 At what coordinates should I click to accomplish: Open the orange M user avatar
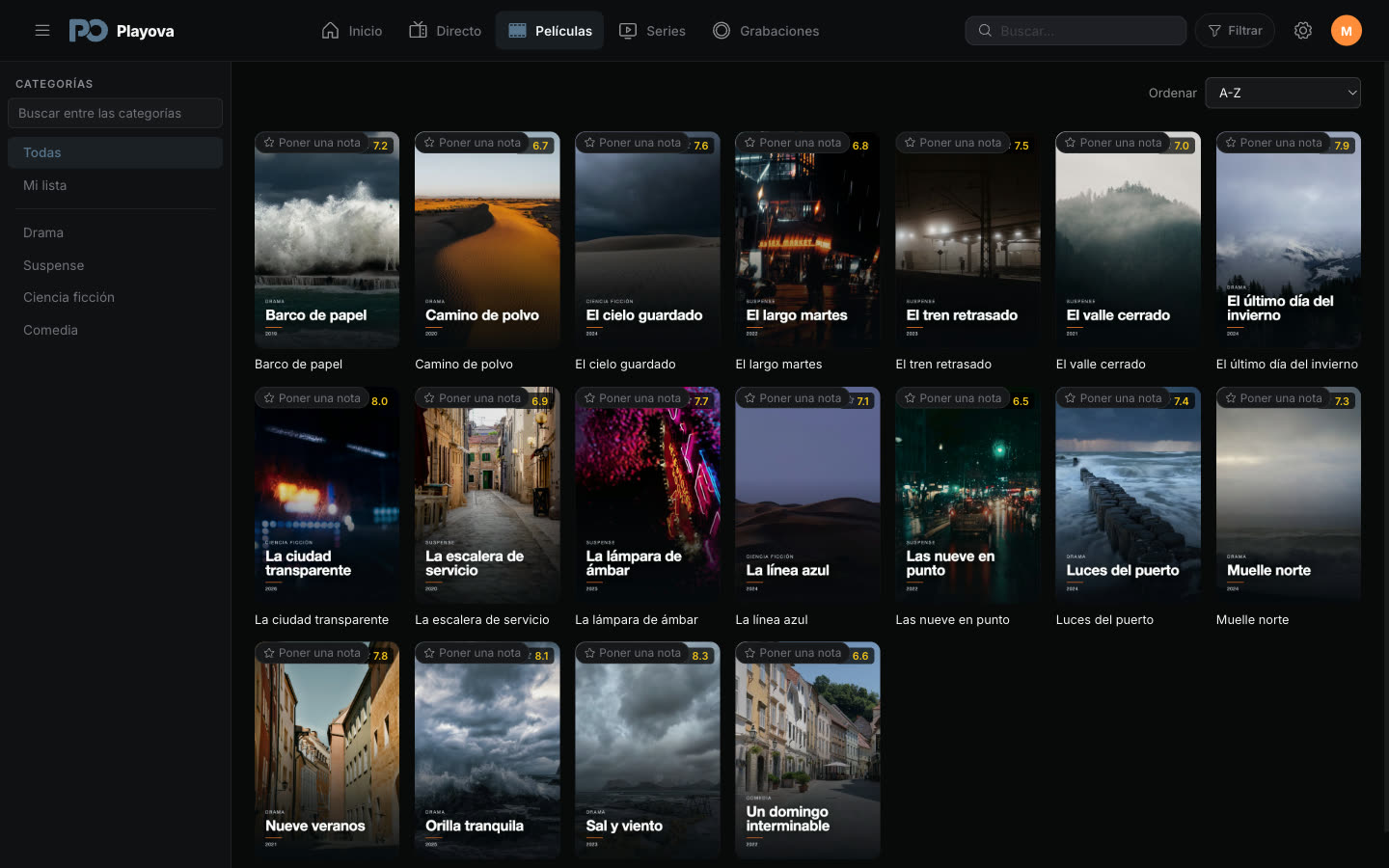pyautogui.click(x=1347, y=31)
